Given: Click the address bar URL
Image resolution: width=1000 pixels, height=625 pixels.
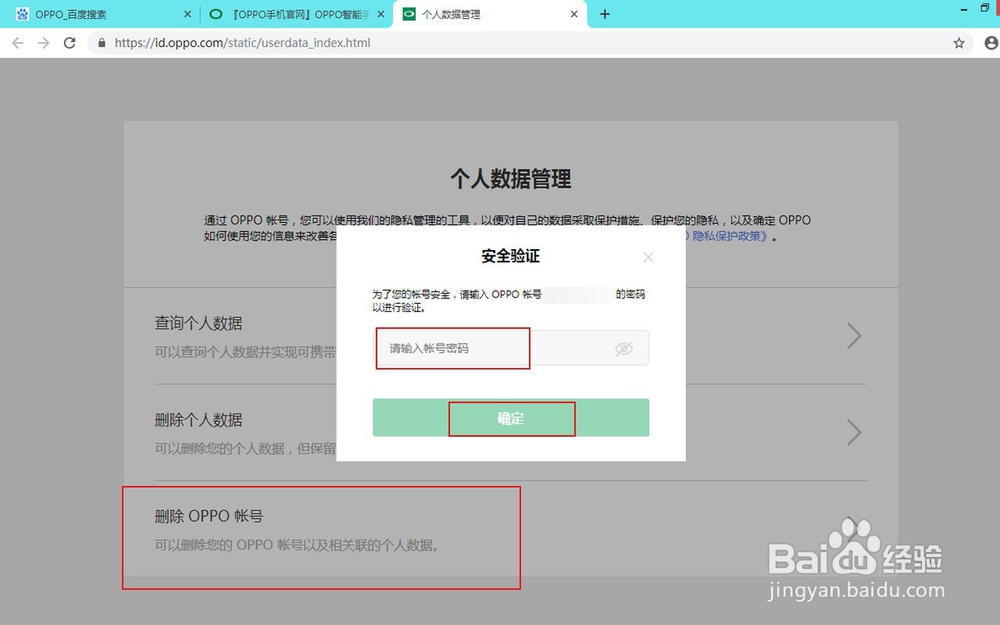Looking at the screenshot, I should (242, 43).
